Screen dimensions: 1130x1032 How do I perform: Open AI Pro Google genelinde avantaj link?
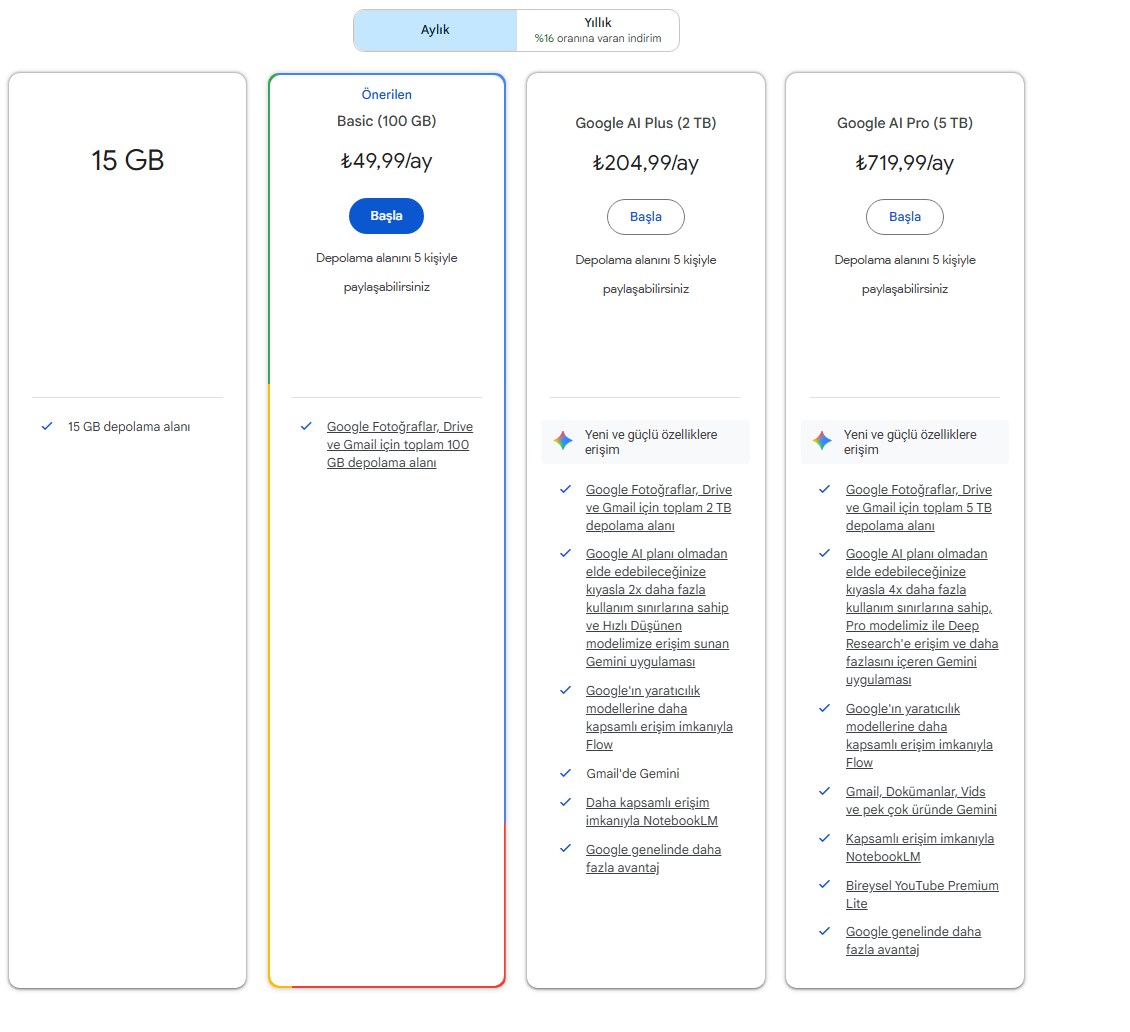tap(913, 940)
